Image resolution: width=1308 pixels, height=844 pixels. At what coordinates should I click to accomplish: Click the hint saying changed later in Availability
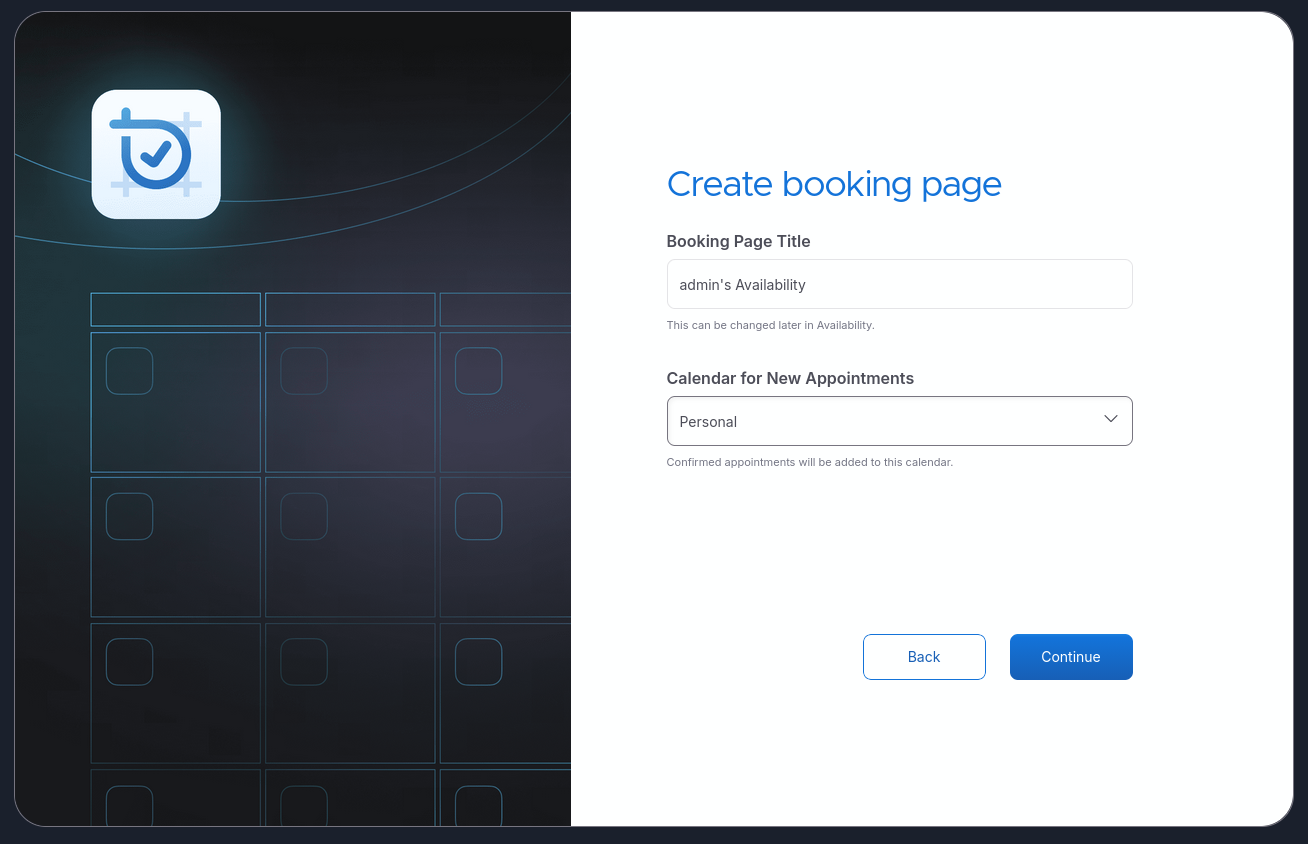click(x=770, y=325)
